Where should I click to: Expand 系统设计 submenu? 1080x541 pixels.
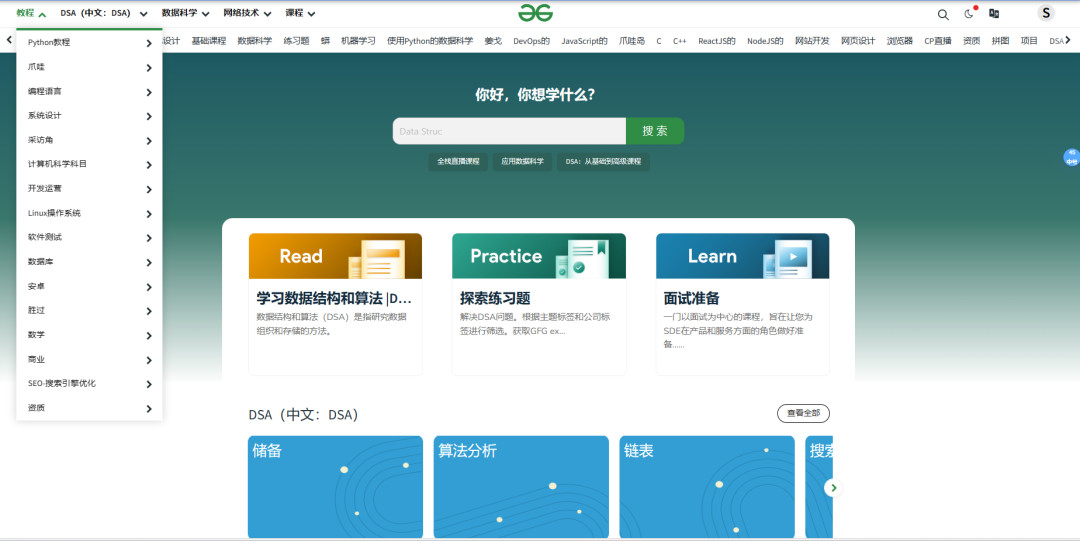[x=90, y=116]
